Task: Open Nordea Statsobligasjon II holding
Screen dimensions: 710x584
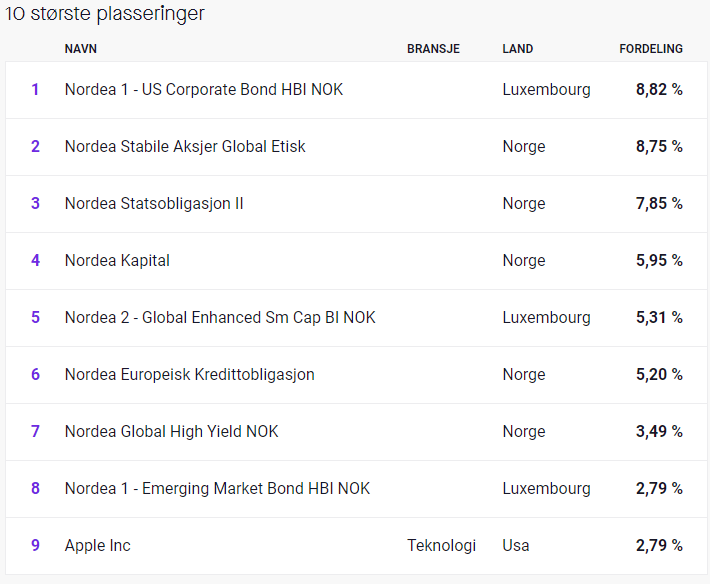Action: [x=154, y=204]
